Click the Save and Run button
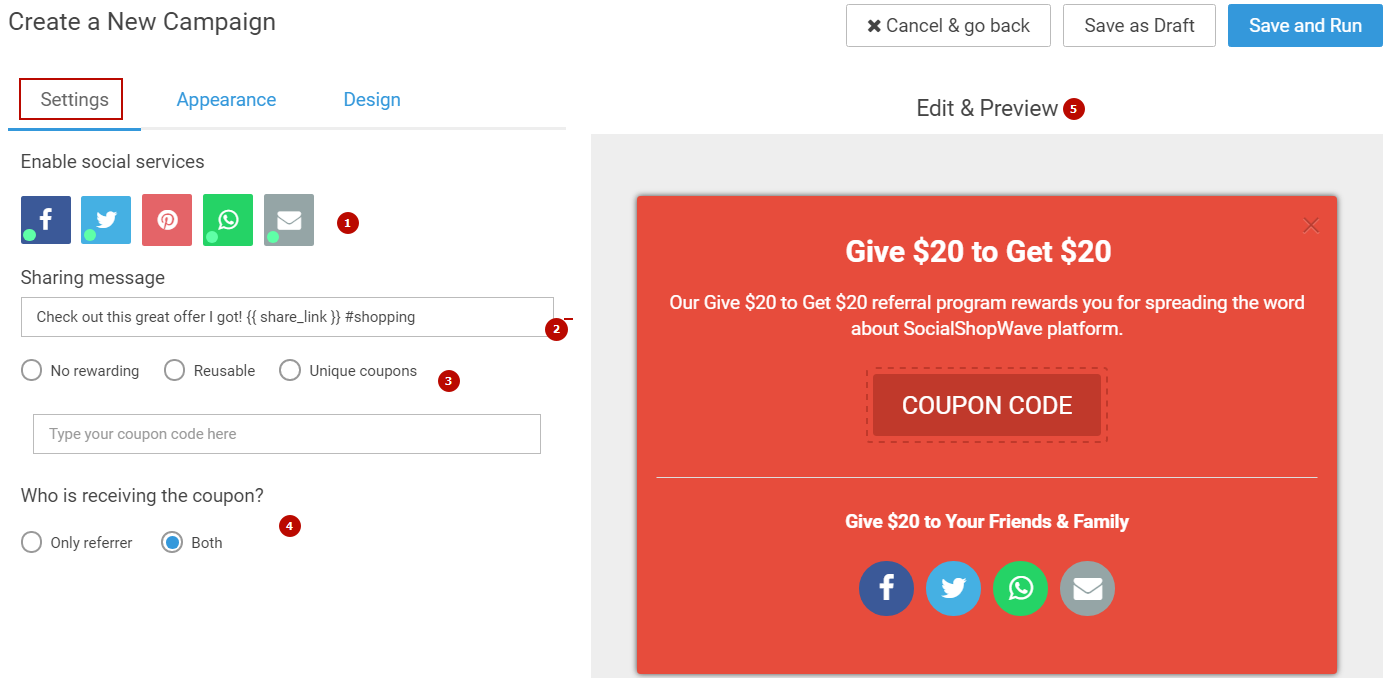This screenshot has height=678, width=1389. click(1305, 26)
